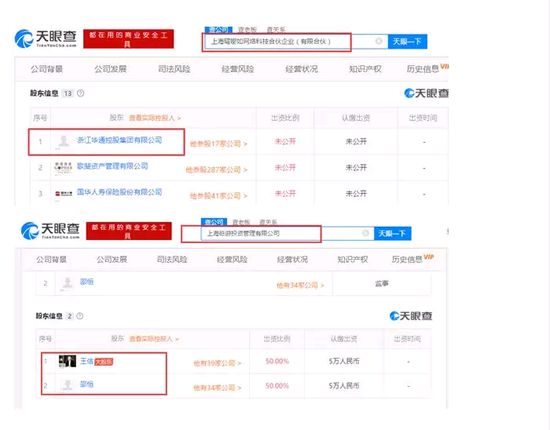Select 查公司 search type in lower header
The image size is (550, 430).
(214, 222)
